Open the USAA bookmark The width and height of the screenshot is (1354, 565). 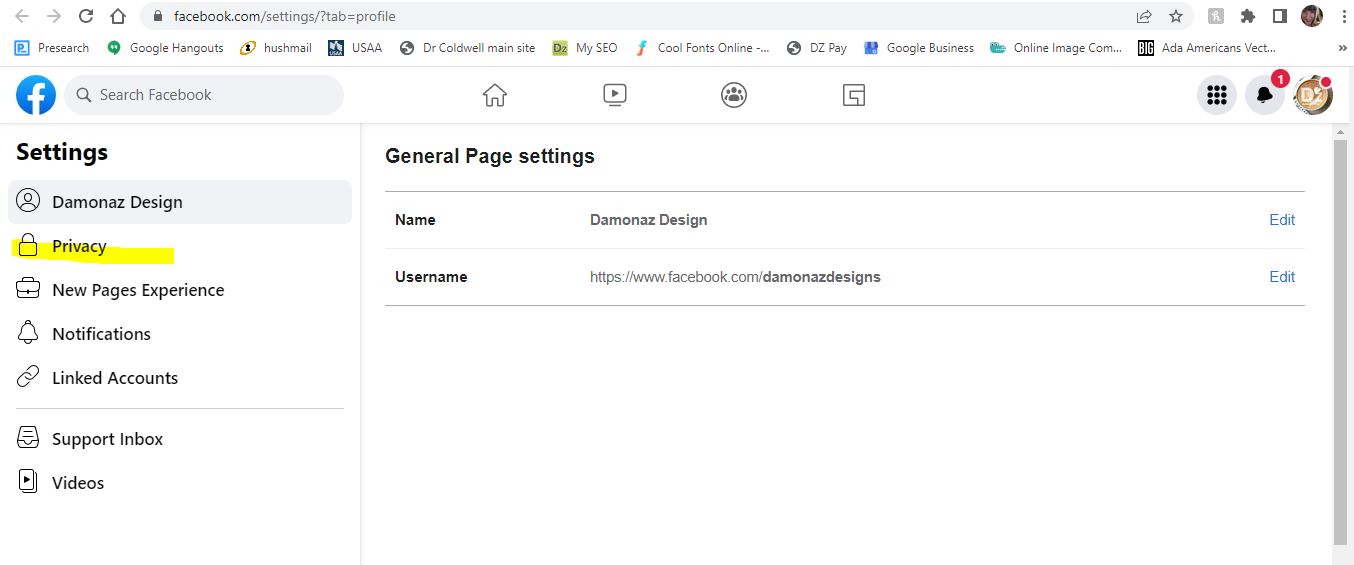point(355,48)
